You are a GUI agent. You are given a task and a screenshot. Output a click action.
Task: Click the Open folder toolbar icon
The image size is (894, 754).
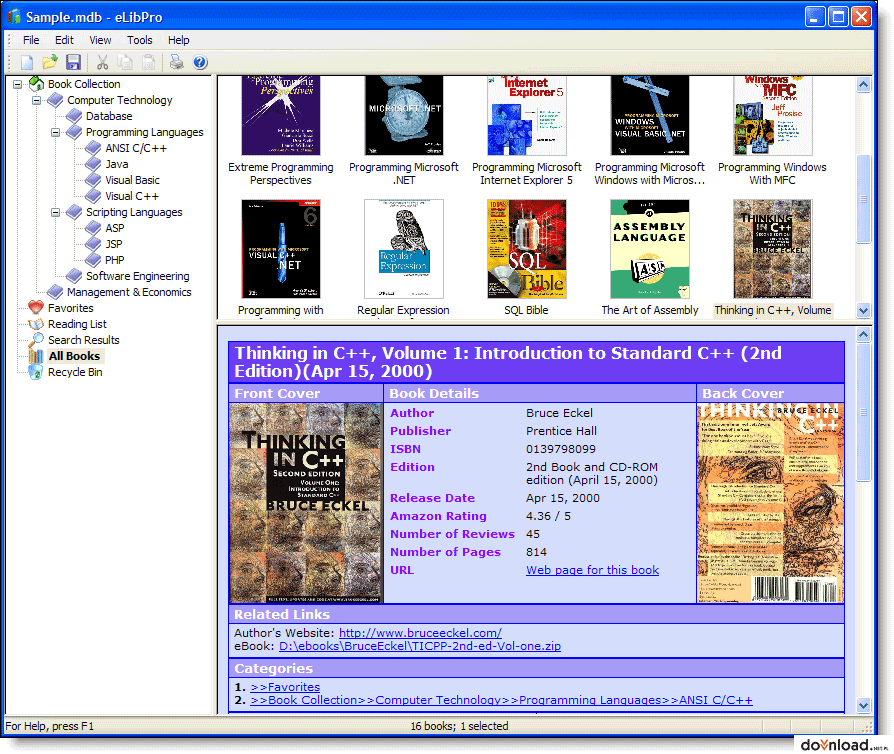point(50,62)
